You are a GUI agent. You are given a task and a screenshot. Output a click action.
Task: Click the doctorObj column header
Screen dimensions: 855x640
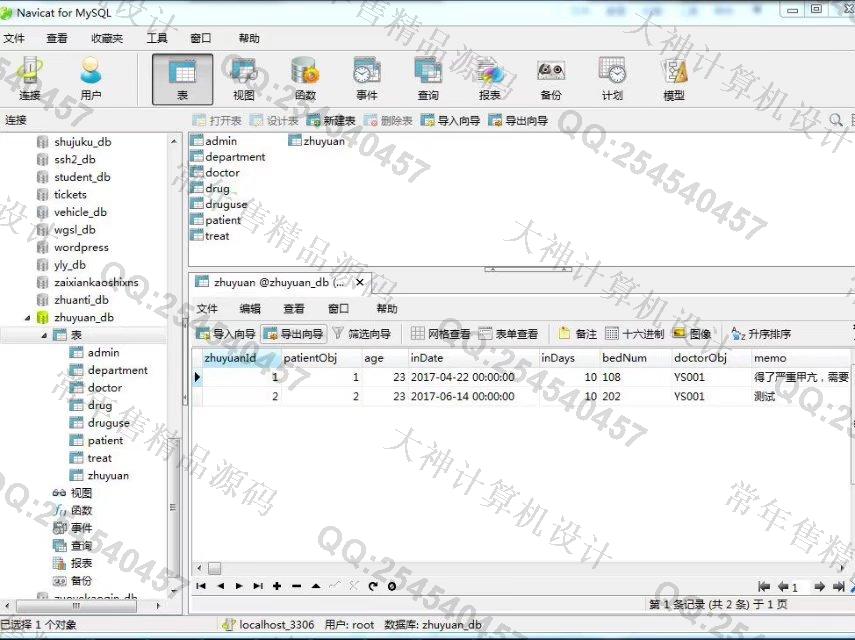pyautogui.click(x=710, y=358)
